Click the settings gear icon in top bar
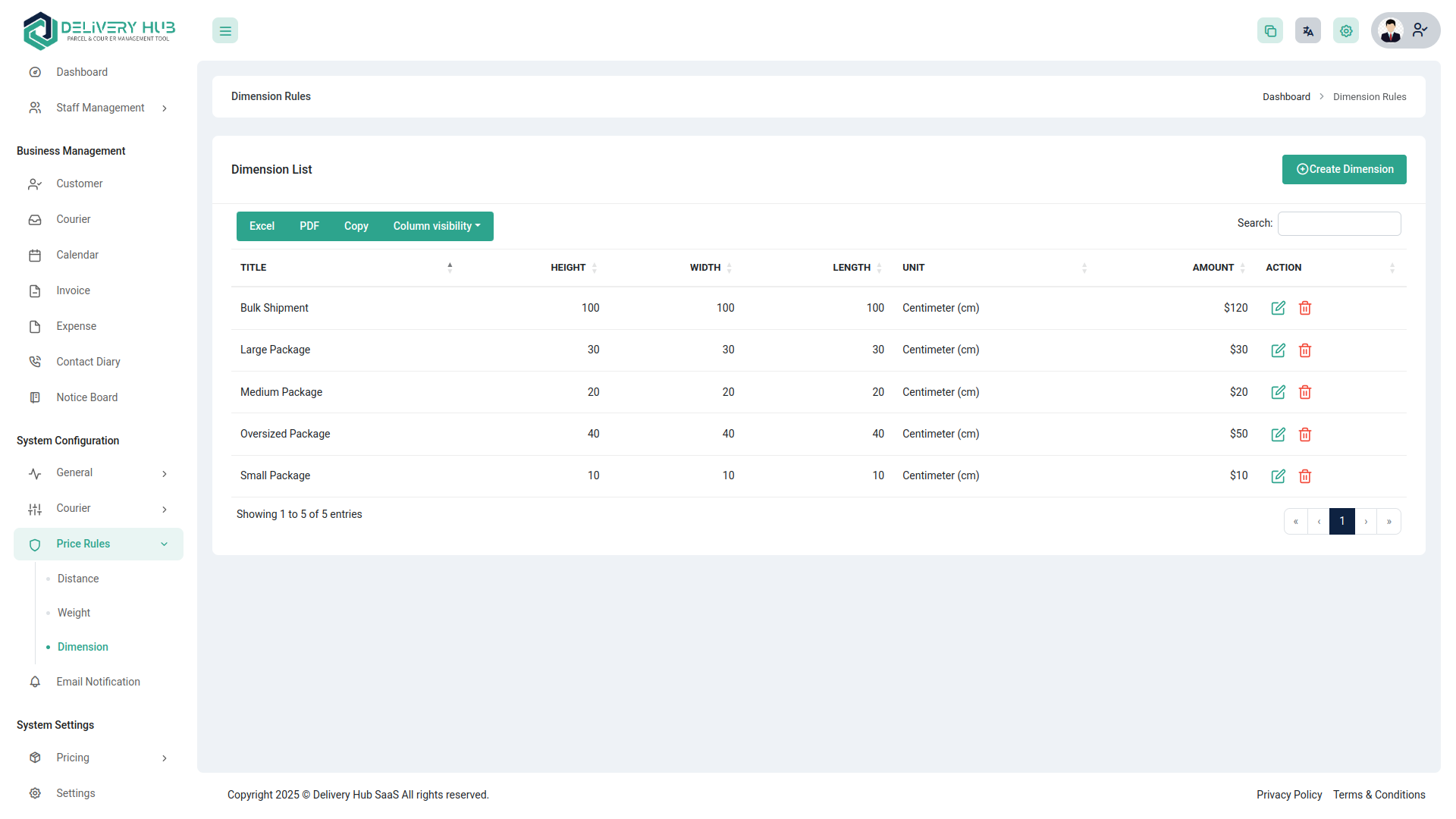 pyautogui.click(x=1345, y=30)
